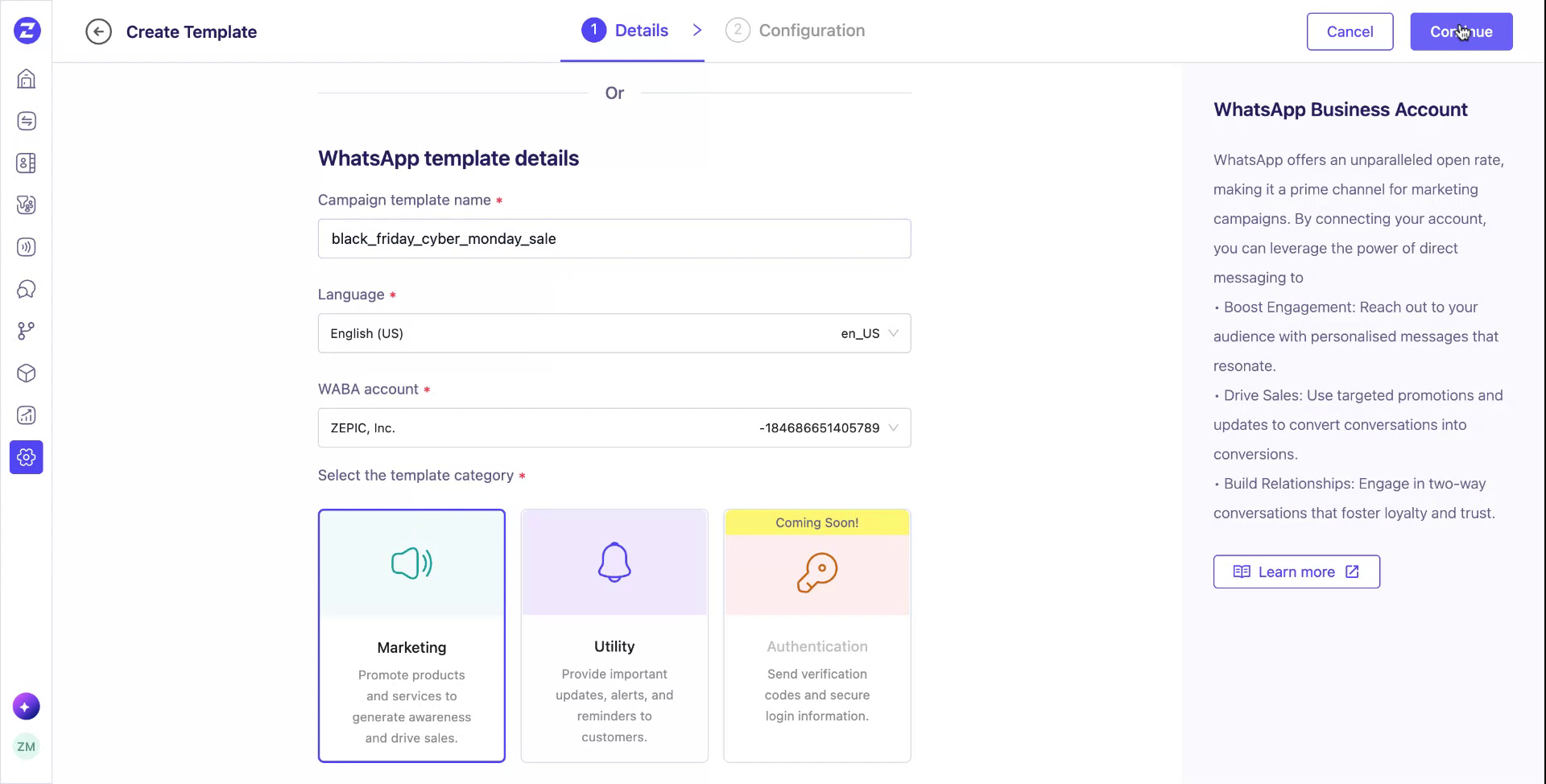Click the analytics chart icon in sidebar

[x=27, y=415]
